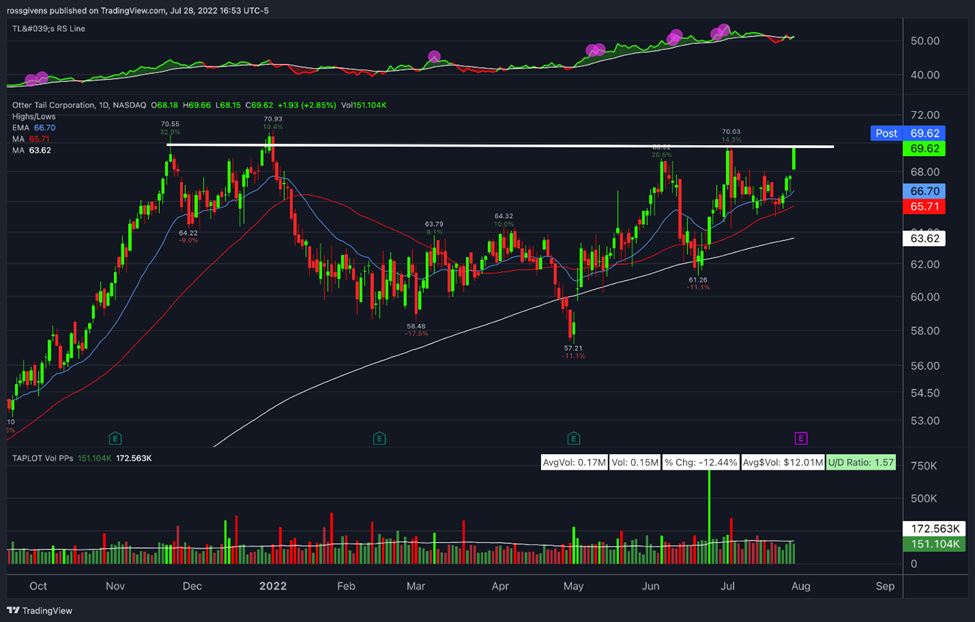This screenshot has height=622, width=975.
Task: Click the 57.21 low label
Action: tap(573, 348)
